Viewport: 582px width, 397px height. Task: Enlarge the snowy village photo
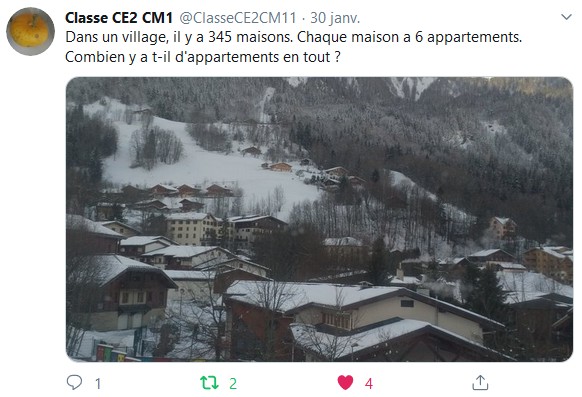click(320, 219)
